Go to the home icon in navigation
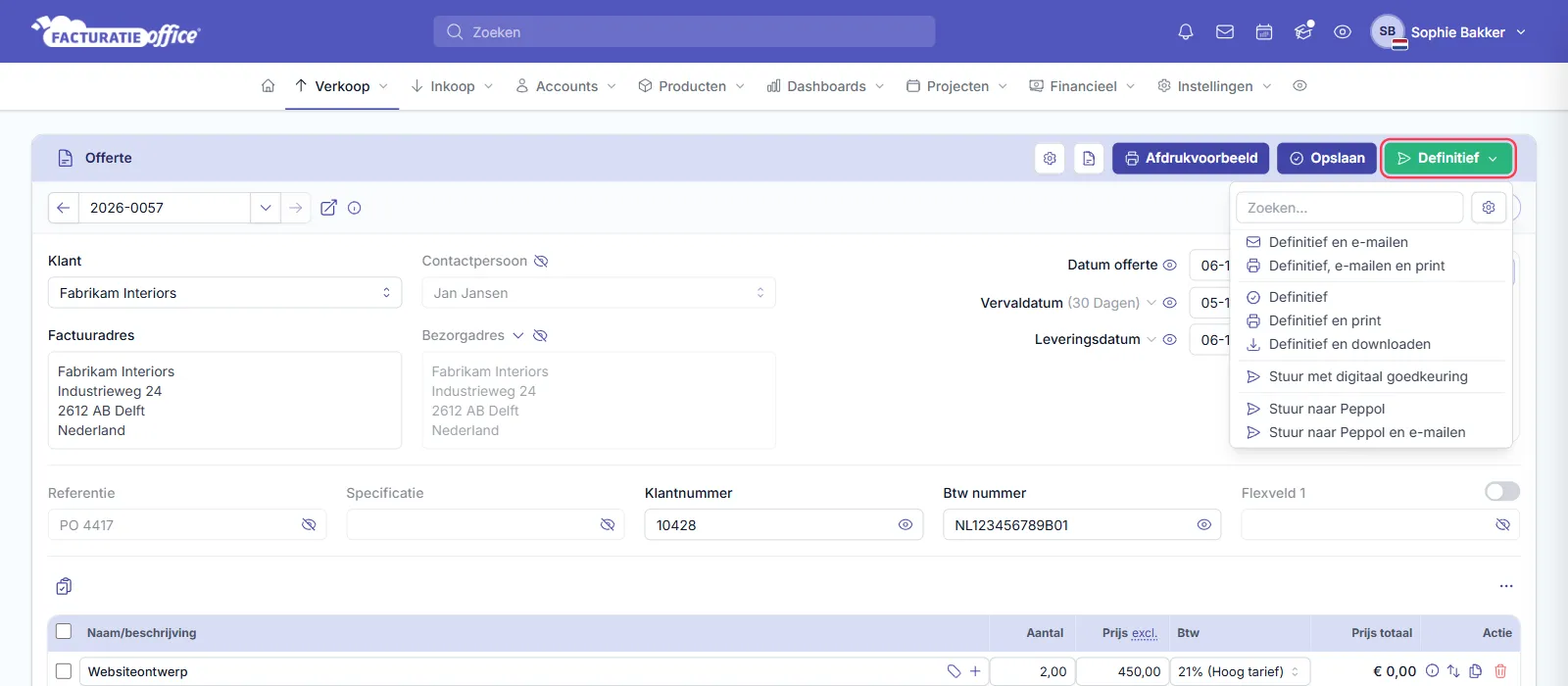 [269, 86]
